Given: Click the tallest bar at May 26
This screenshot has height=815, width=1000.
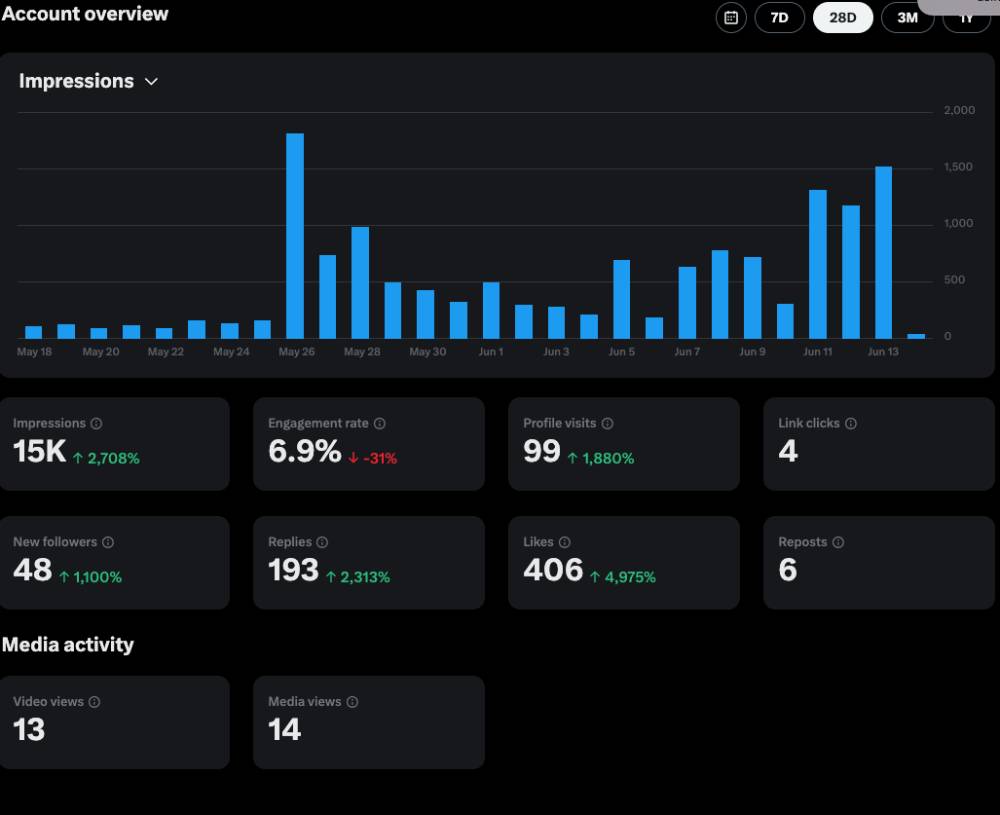Looking at the screenshot, I should pos(295,236).
